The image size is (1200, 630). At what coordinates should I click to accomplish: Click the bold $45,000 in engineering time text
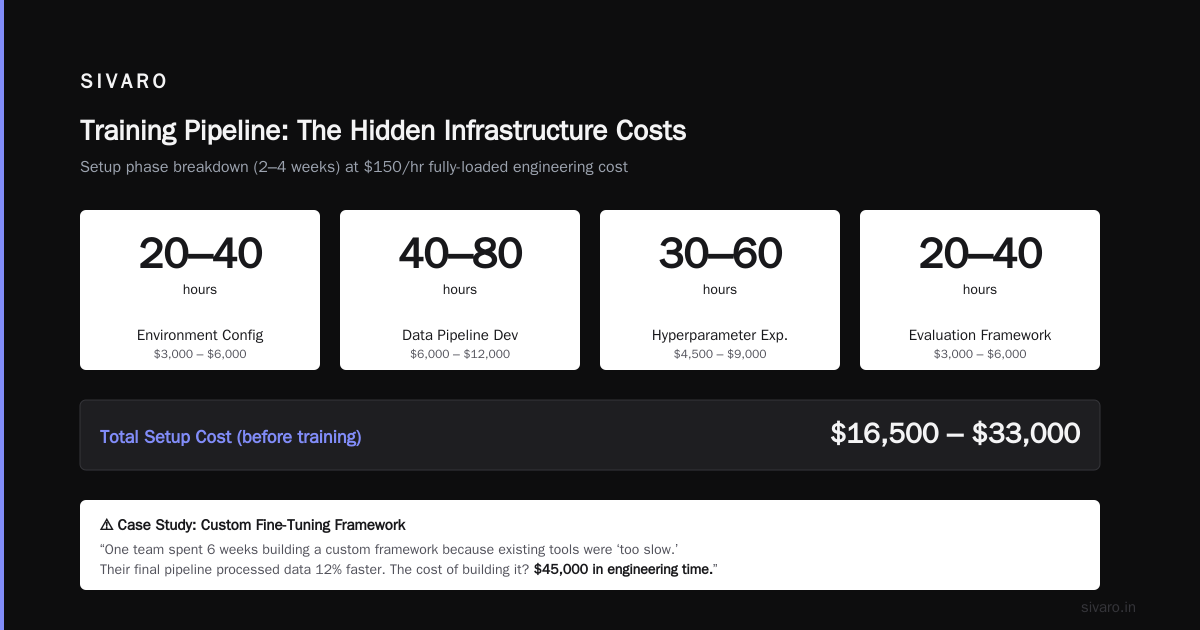pos(623,570)
